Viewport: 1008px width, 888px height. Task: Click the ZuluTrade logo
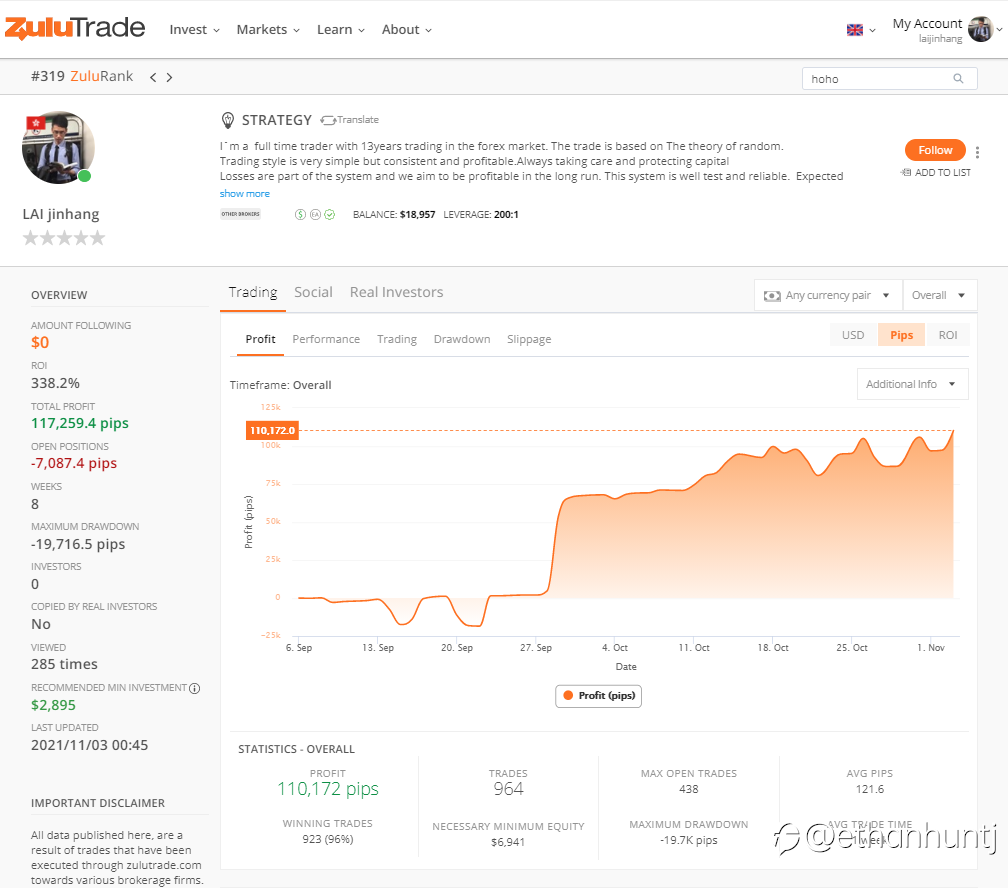75,28
